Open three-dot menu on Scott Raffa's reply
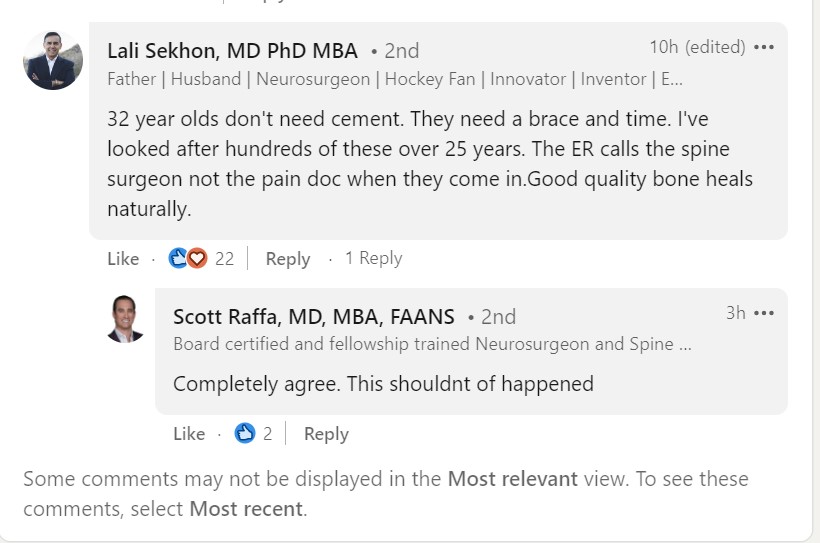820x543 pixels. coord(764,313)
